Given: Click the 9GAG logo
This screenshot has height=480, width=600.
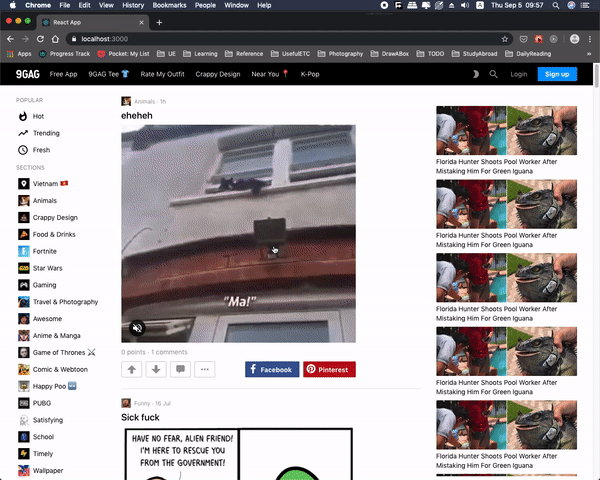Looking at the screenshot, I should (28, 74).
